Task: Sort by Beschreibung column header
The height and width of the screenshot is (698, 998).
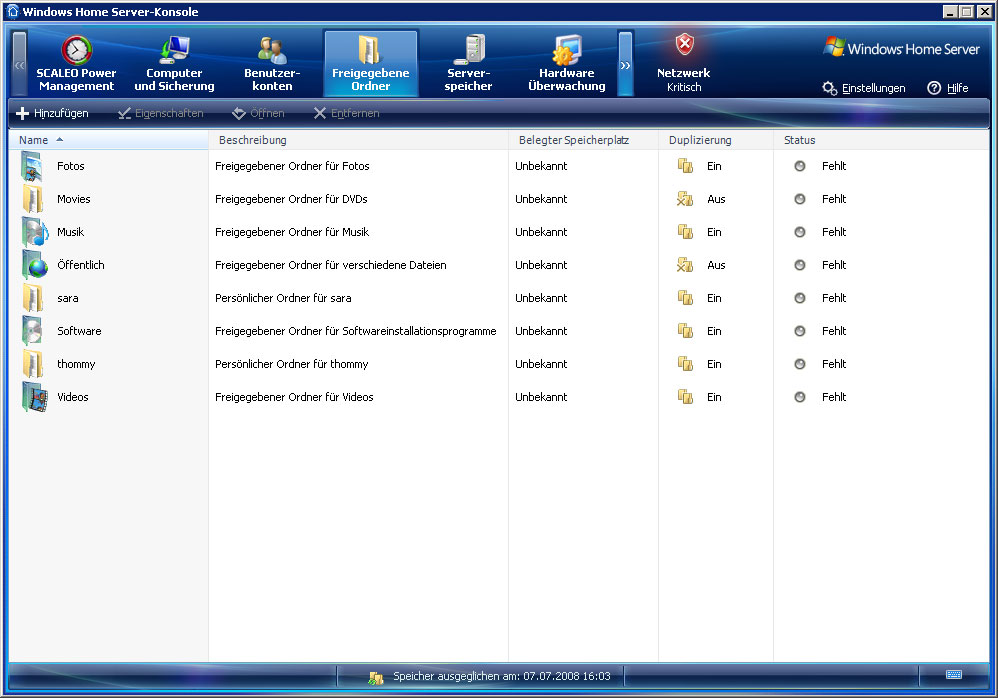Action: [x=358, y=140]
